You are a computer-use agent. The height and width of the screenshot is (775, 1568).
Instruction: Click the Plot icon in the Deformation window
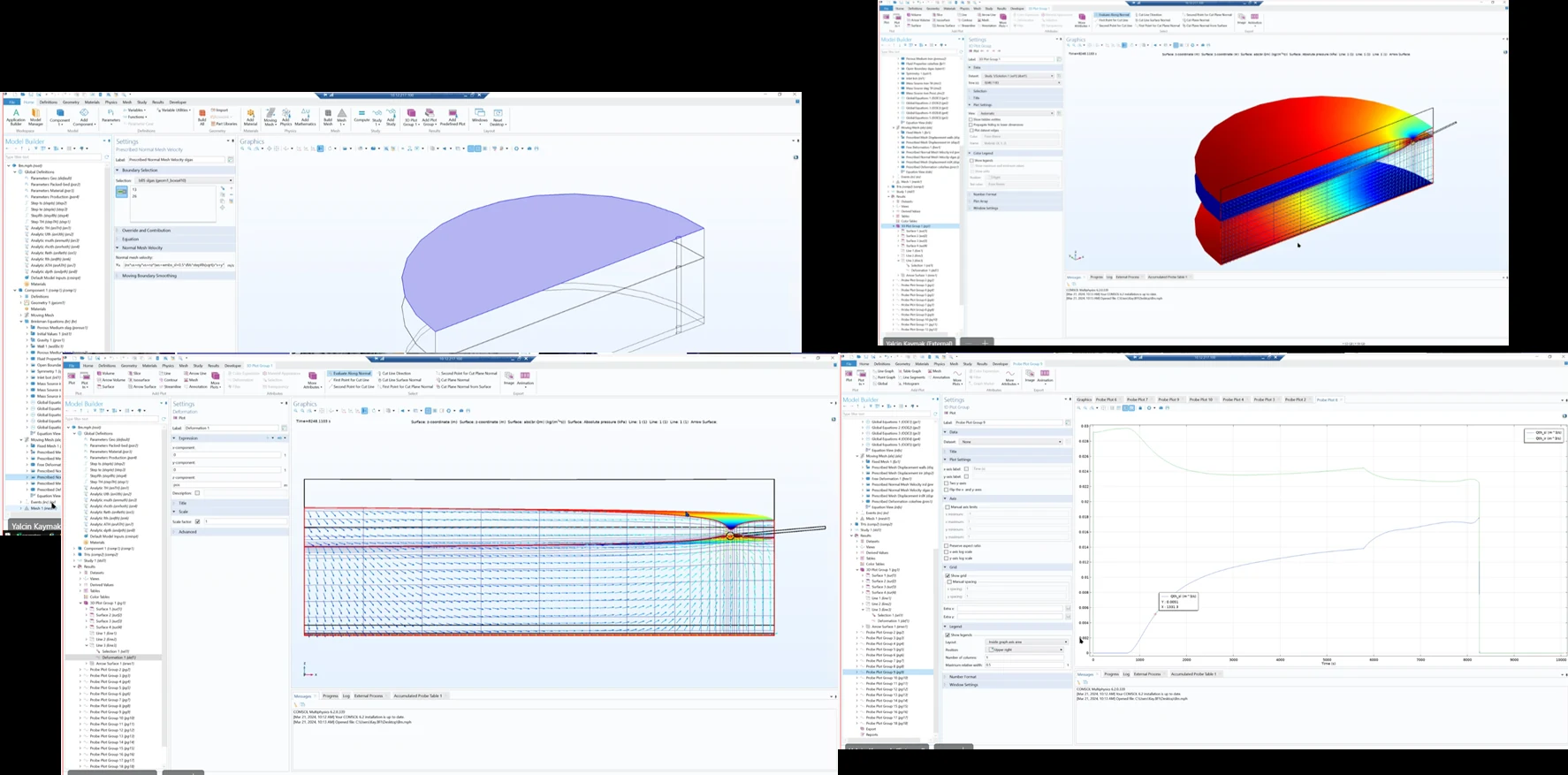click(x=72, y=378)
